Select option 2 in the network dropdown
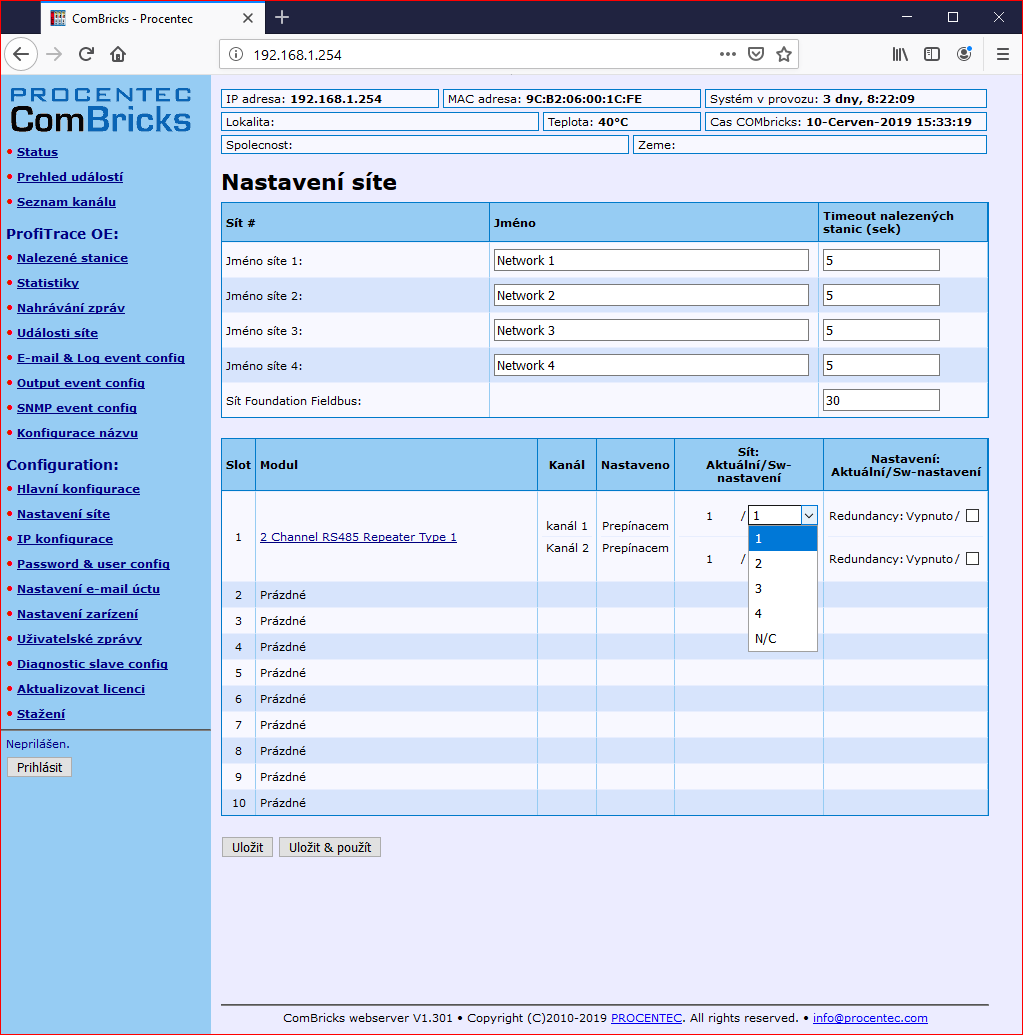This screenshot has height=1035, width=1023. [783, 563]
